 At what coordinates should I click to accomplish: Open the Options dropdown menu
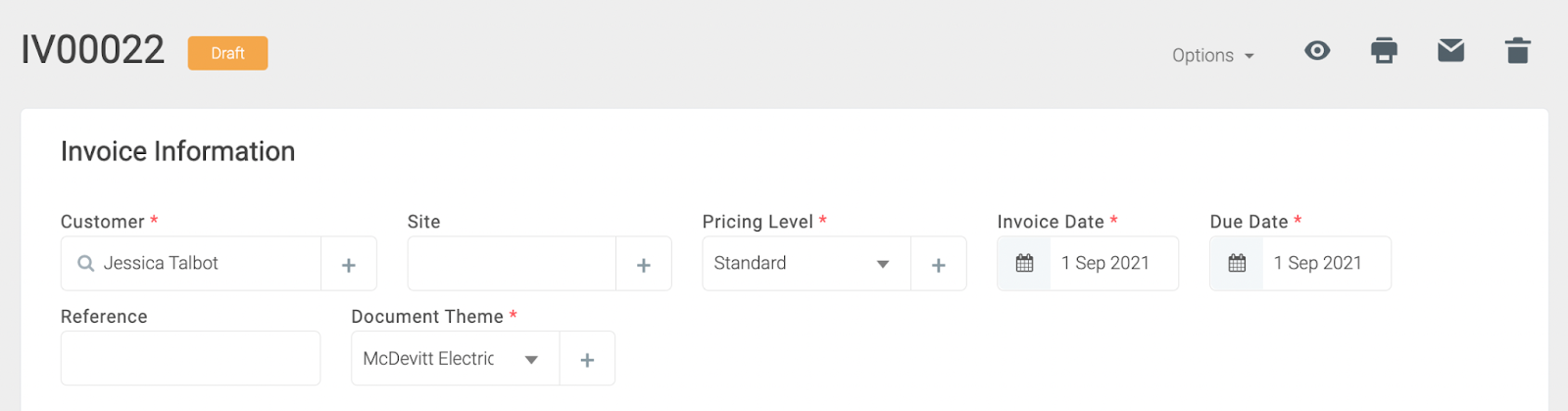coord(1212,56)
